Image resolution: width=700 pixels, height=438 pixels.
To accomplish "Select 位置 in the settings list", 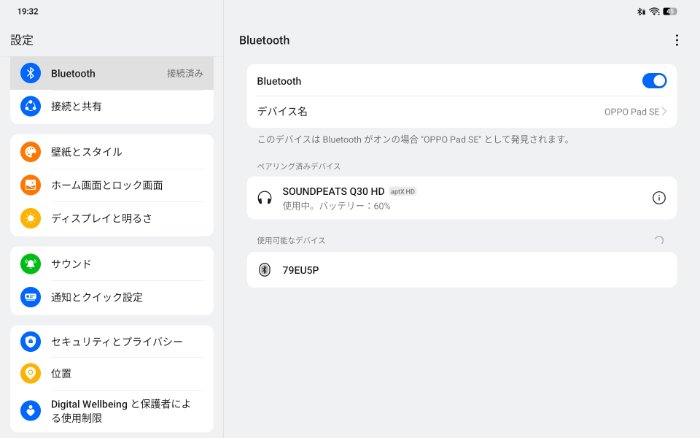I will click(61, 373).
